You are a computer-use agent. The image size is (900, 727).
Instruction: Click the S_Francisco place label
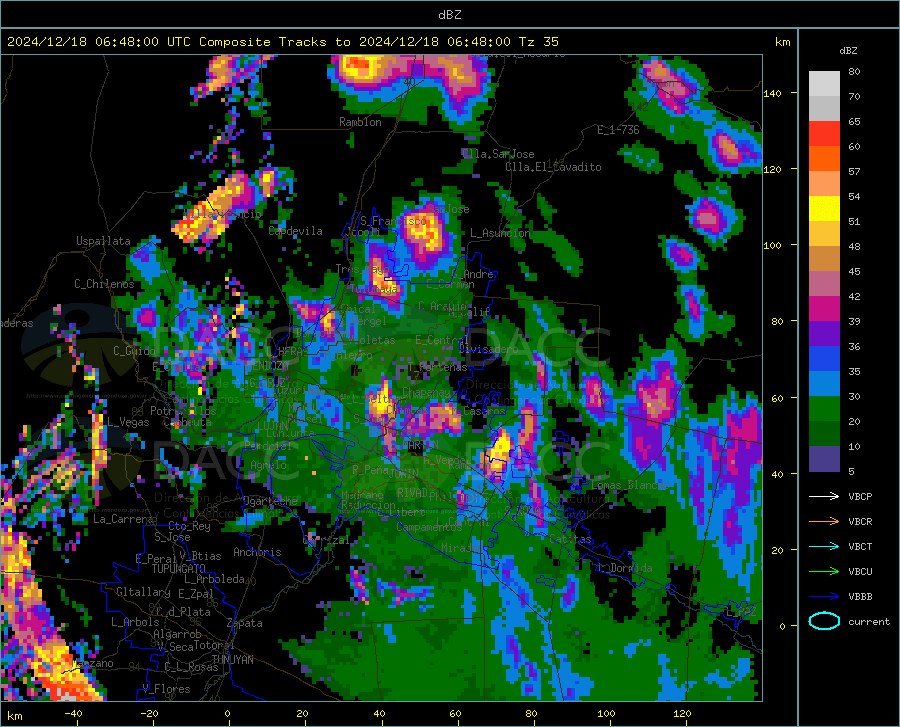pyautogui.click(x=393, y=221)
